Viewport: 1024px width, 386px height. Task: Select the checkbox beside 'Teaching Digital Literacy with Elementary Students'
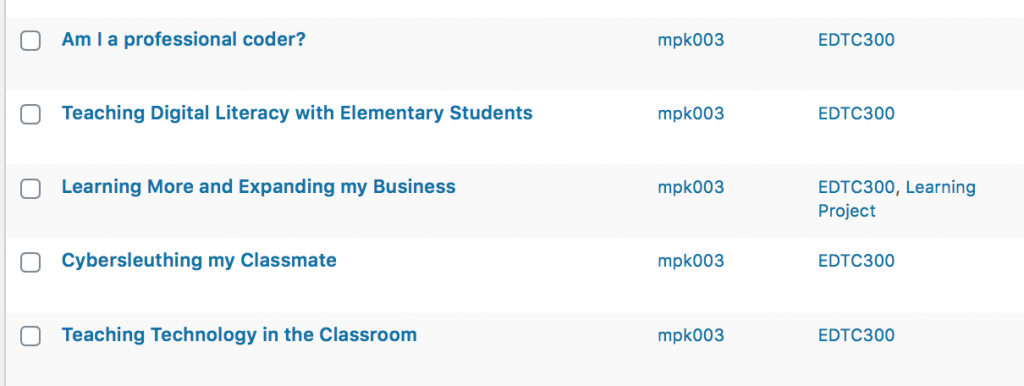(31, 115)
